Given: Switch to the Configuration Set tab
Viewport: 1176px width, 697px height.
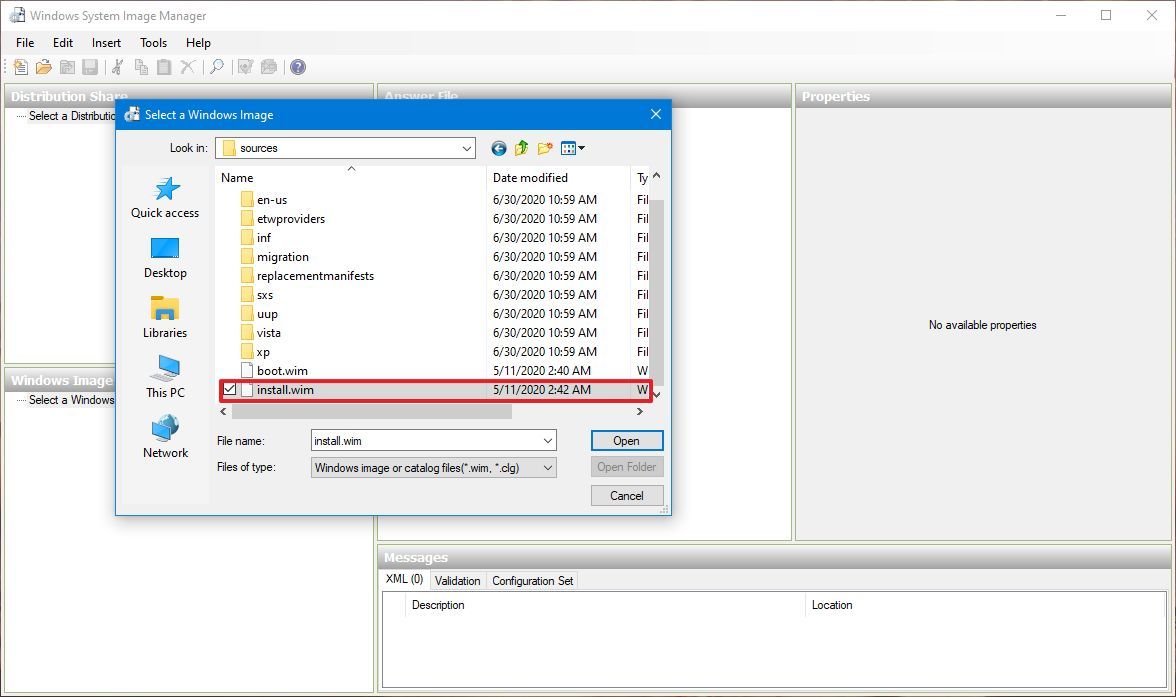Looking at the screenshot, I should pos(532,581).
